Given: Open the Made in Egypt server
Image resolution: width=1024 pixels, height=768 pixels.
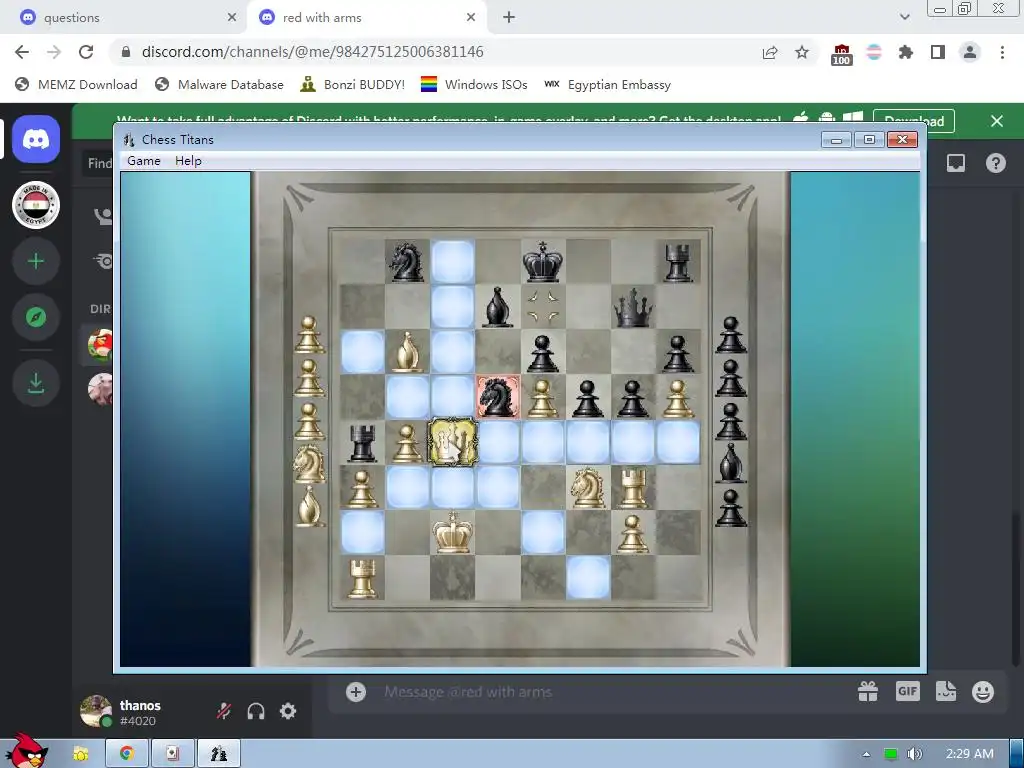Looking at the screenshot, I should tap(36, 205).
